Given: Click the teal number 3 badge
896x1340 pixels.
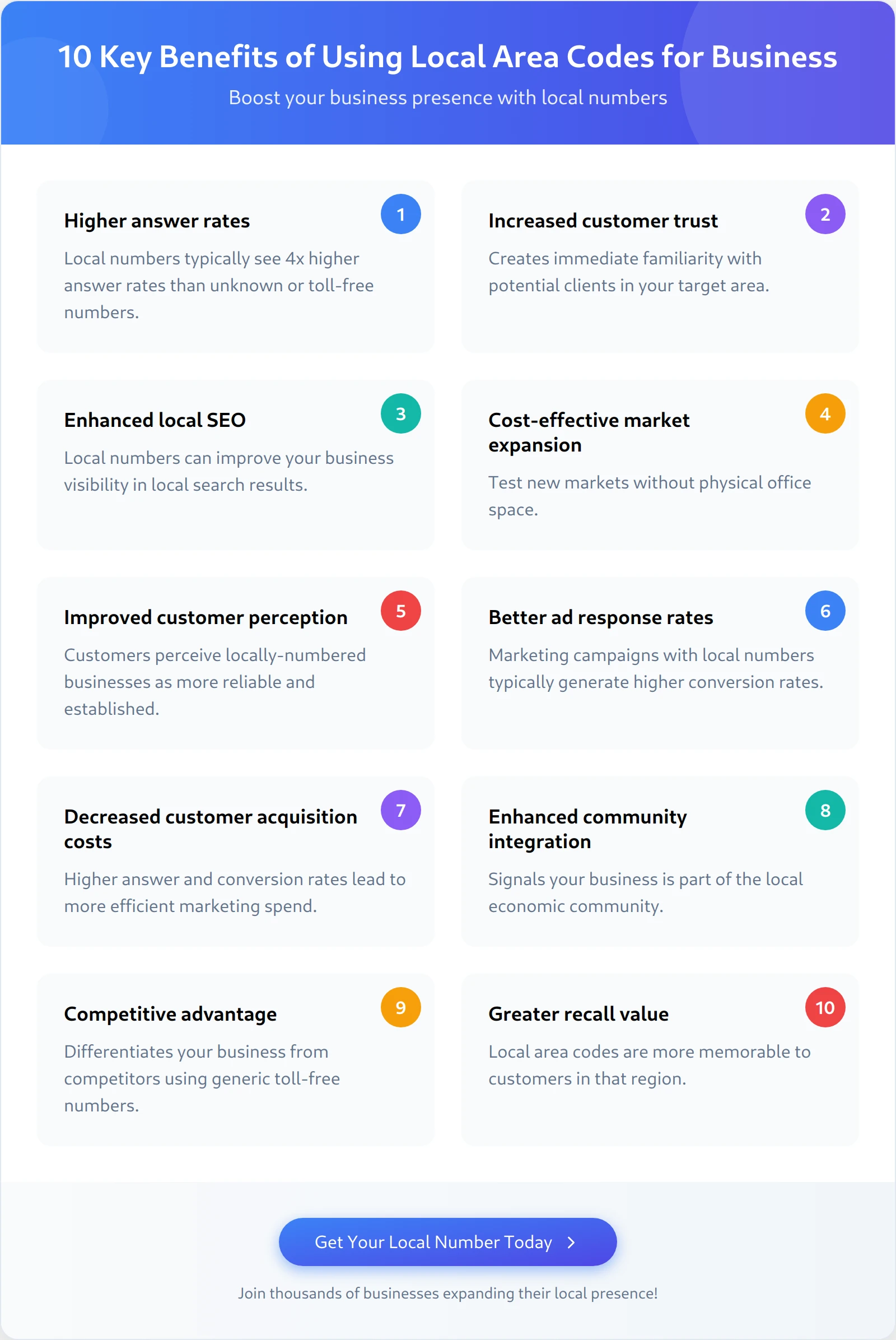Looking at the screenshot, I should tap(400, 413).
